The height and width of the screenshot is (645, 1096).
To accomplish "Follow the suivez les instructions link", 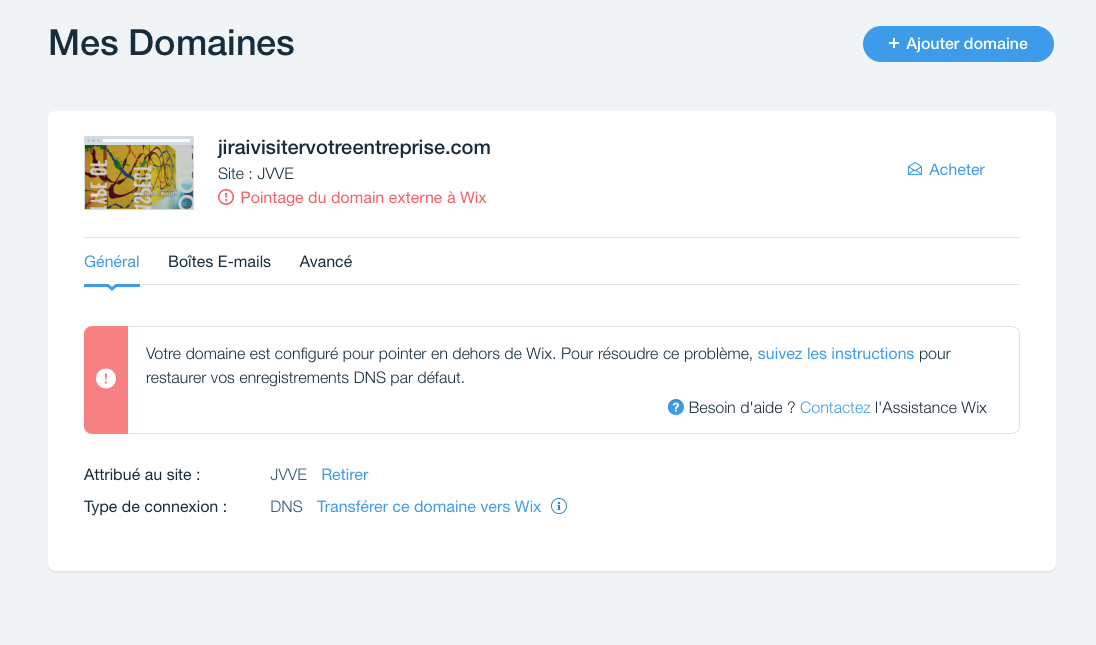I will coord(835,354).
